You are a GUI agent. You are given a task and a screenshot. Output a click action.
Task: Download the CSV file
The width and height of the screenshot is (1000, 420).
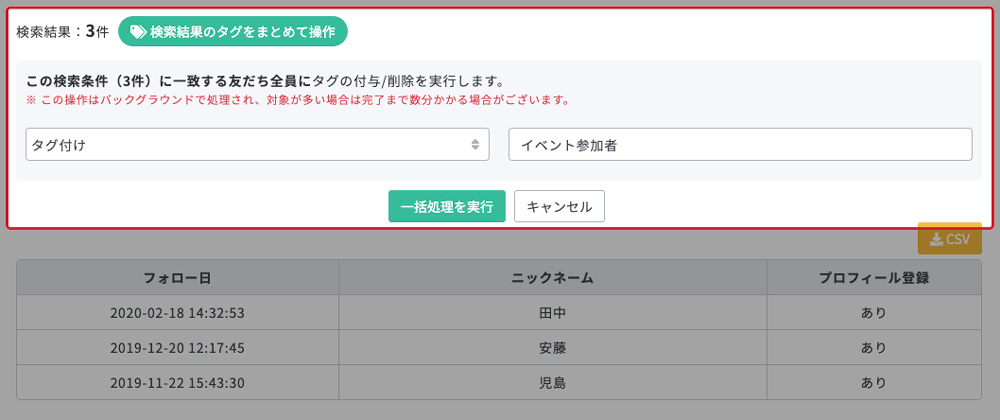950,239
